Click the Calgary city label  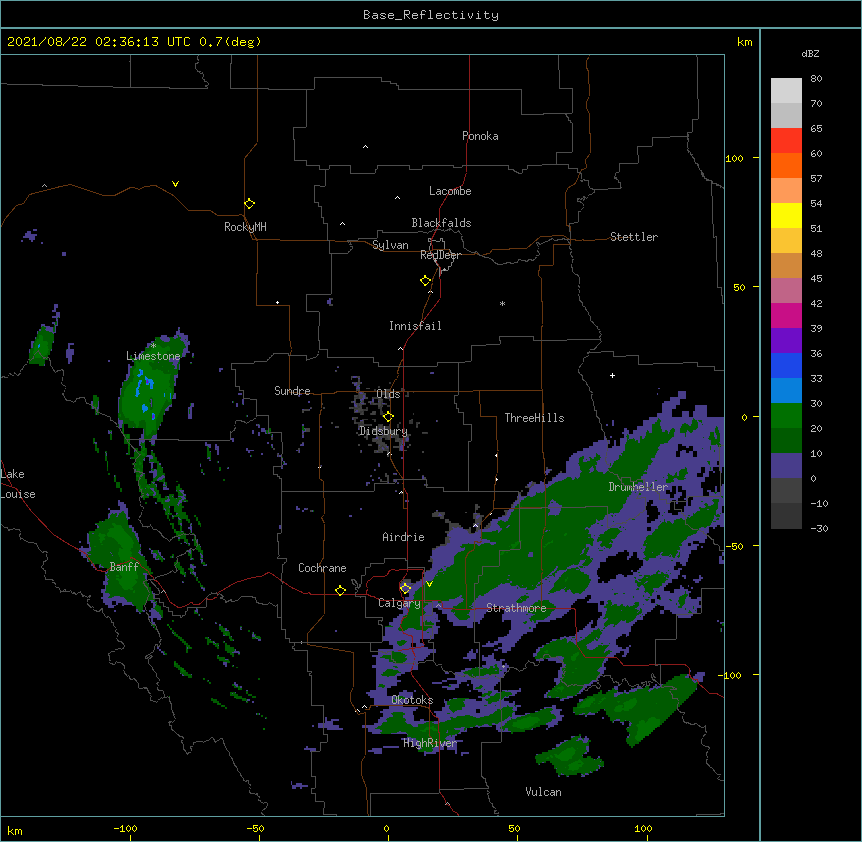399,603
